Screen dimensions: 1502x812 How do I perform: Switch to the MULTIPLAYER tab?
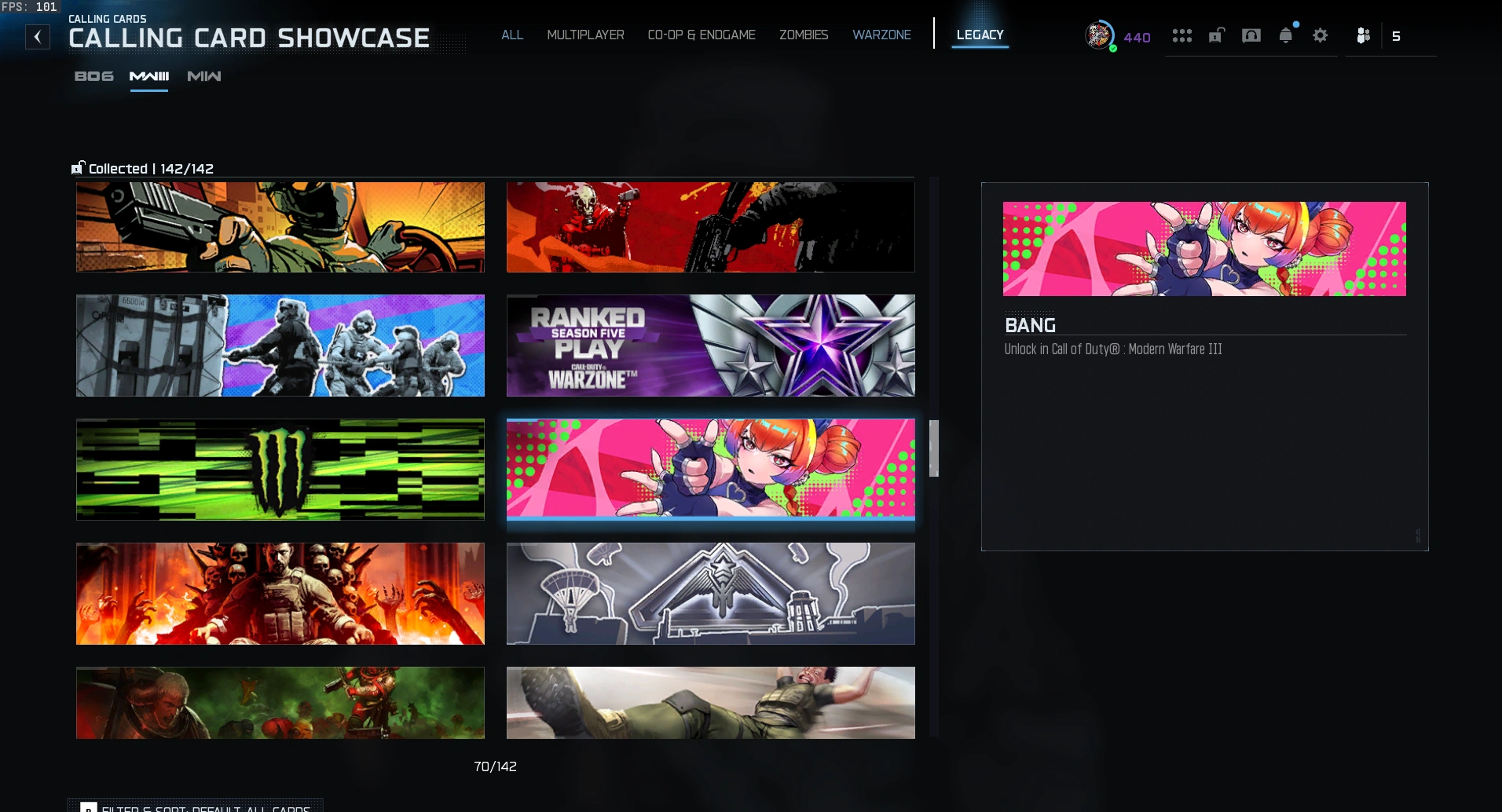pos(585,35)
